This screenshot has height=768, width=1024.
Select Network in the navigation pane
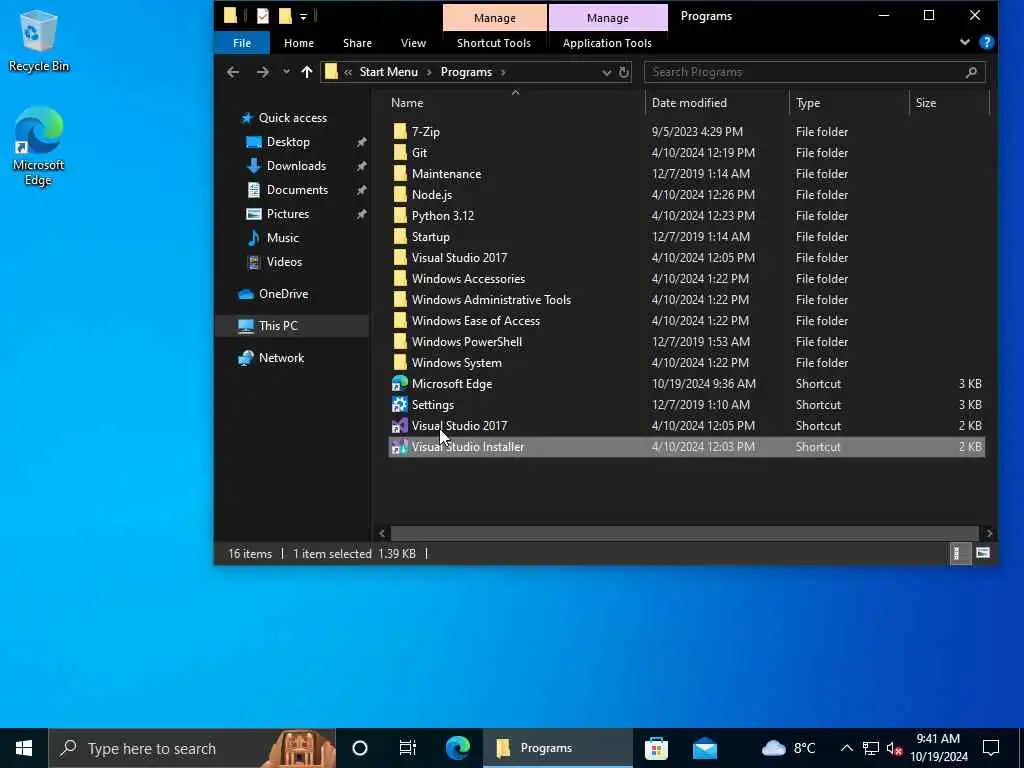click(x=281, y=358)
